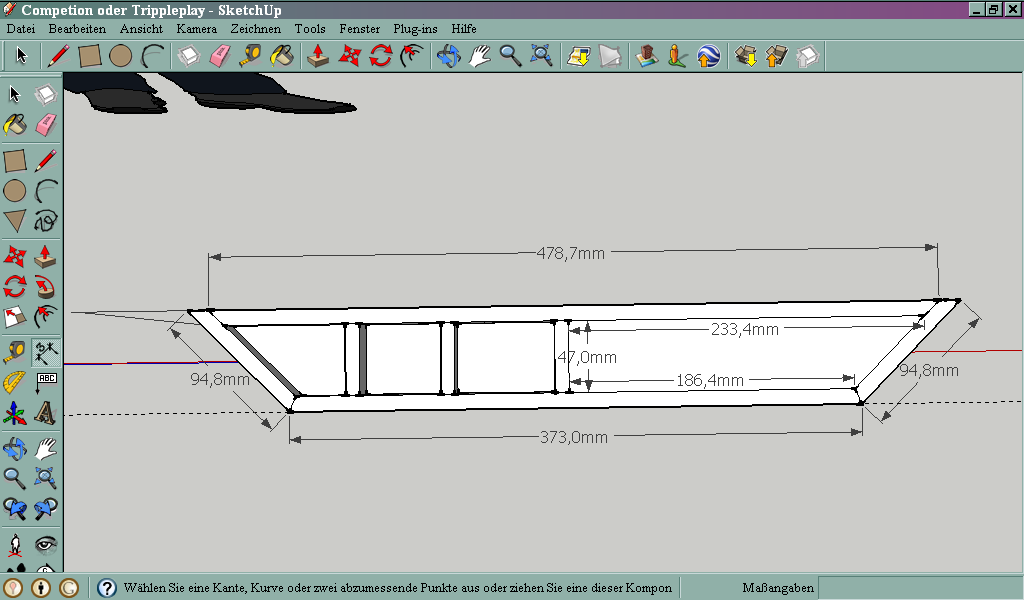1024x600 pixels.
Task: Click Zoom Extents in the top toolbar
Action: point(542,56)
